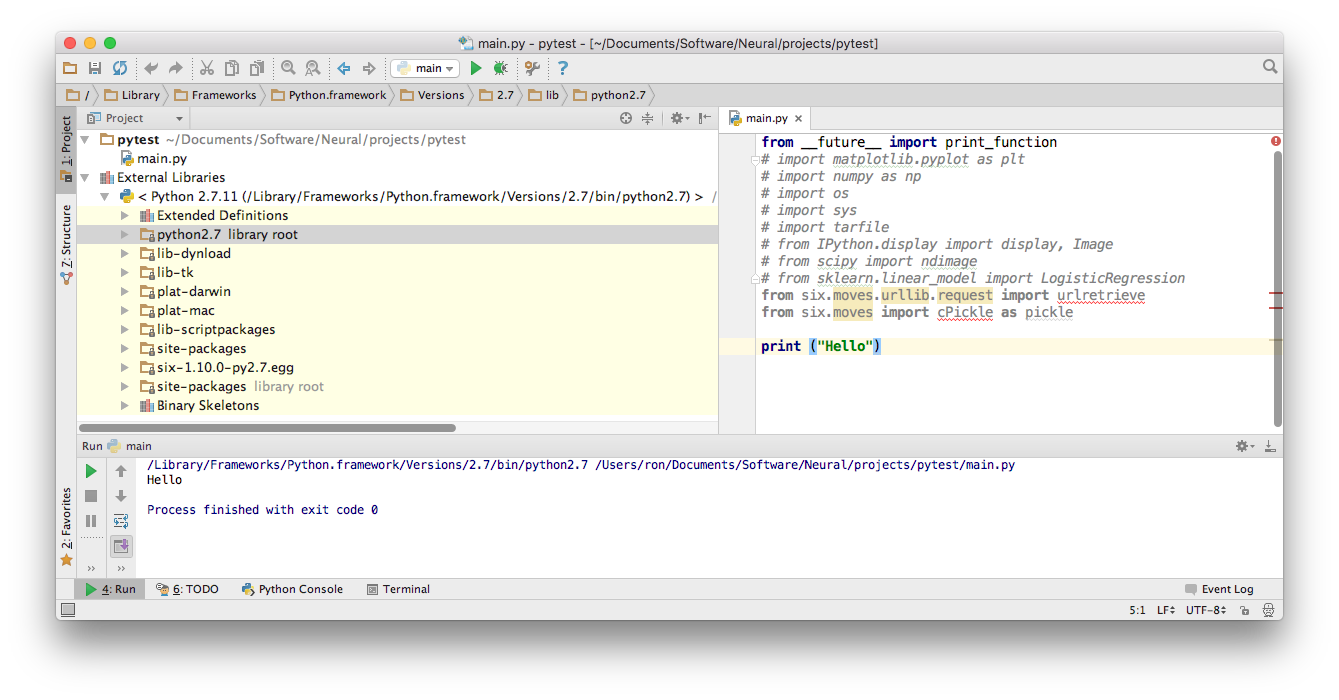
Task: Open the Event Log button
Action: (x=1218, y=589)
